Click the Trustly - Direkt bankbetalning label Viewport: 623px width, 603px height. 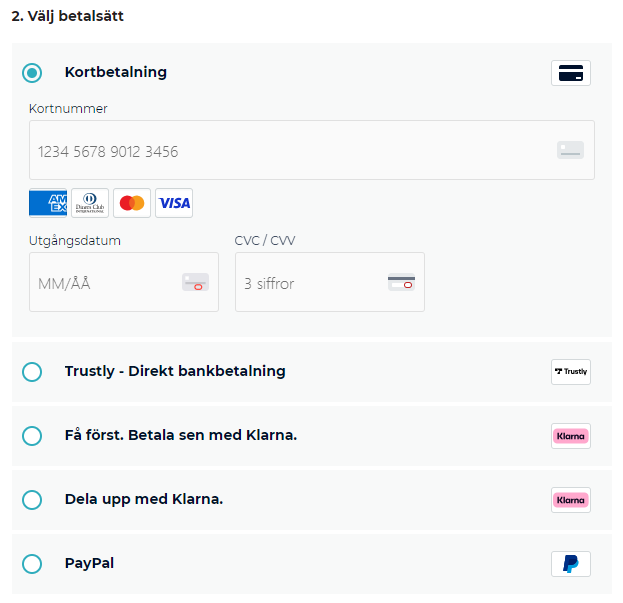pos(175,371)
